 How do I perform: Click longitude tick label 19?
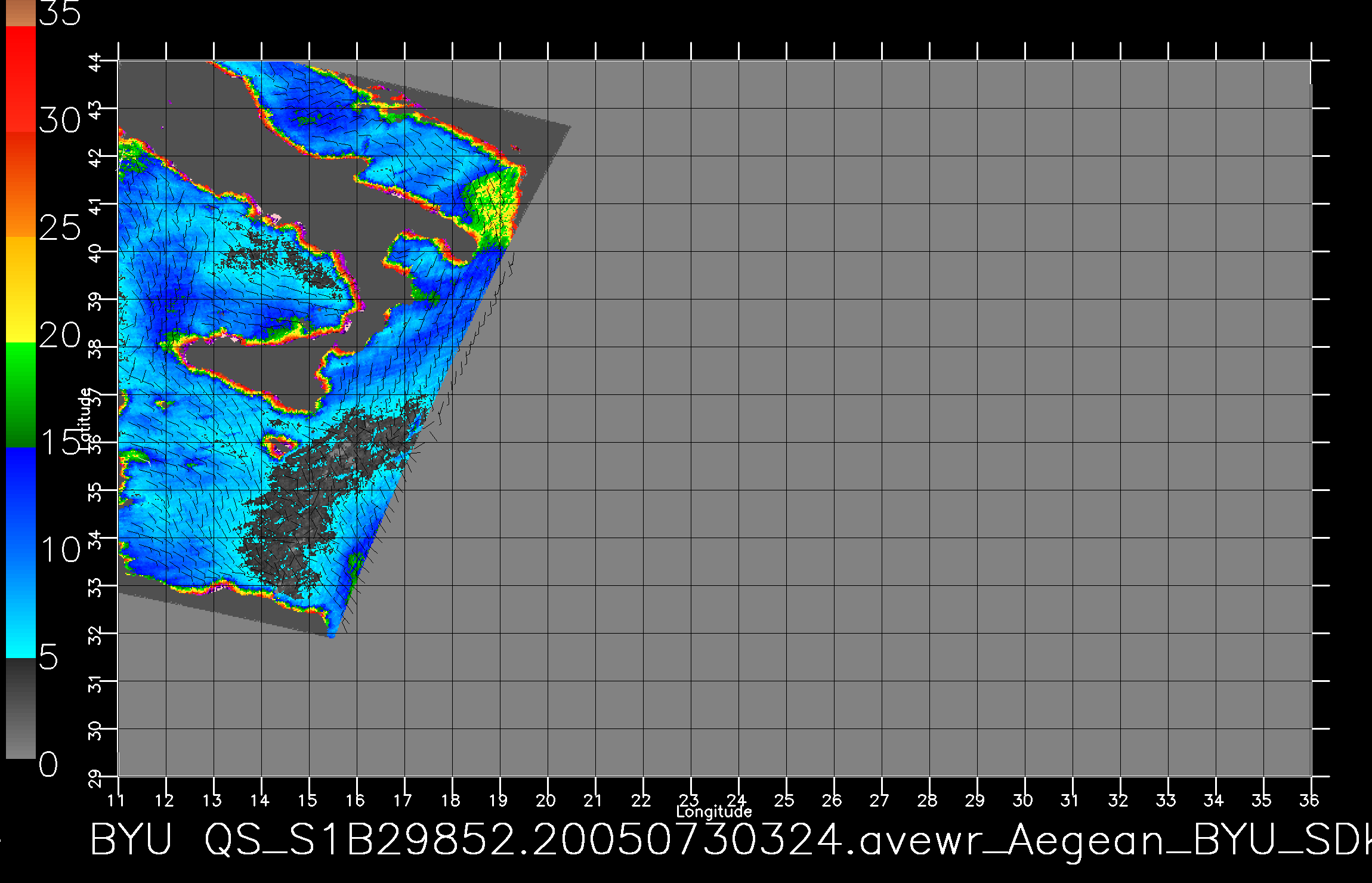pos(498,800)
